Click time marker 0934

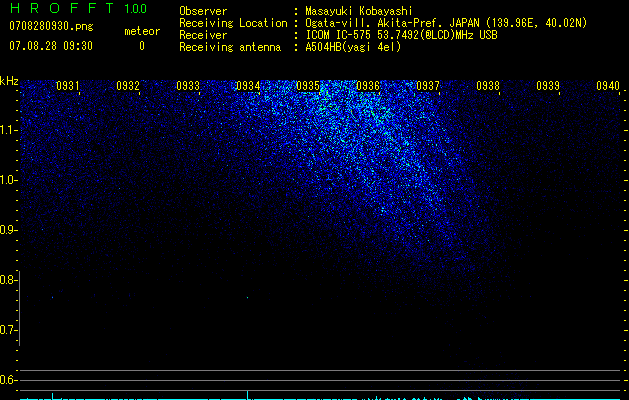[x=248, y=86]
